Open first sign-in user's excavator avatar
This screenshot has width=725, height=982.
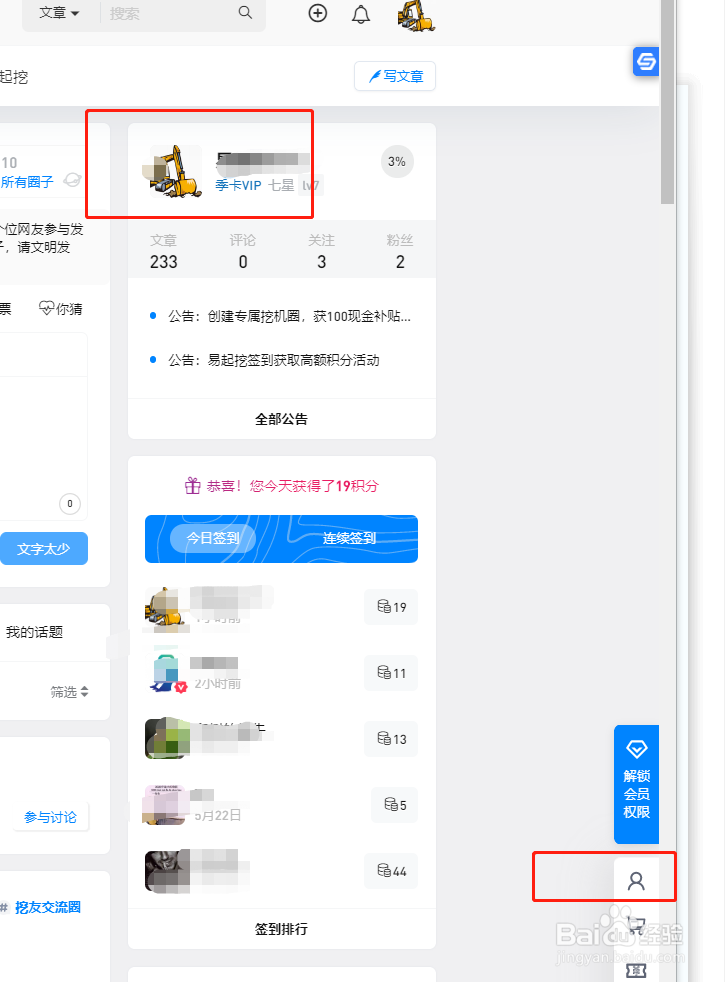165,607
